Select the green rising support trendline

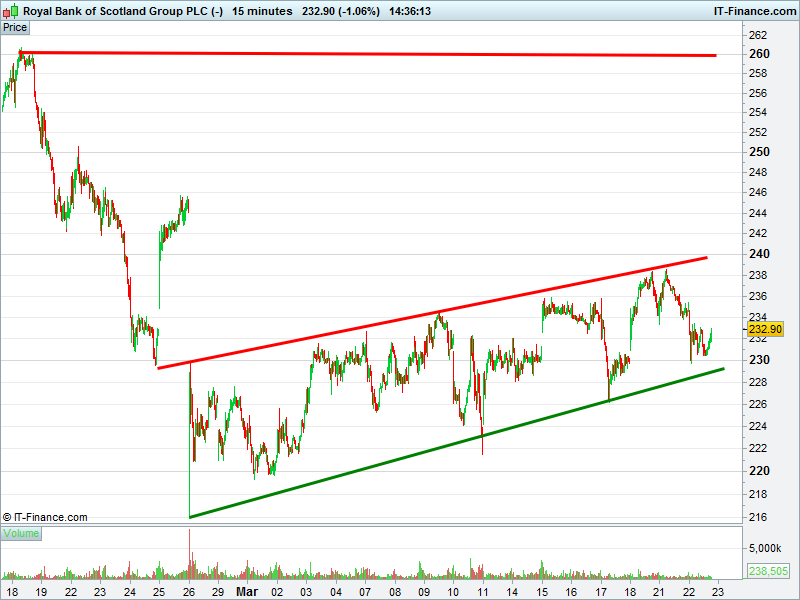457,443
